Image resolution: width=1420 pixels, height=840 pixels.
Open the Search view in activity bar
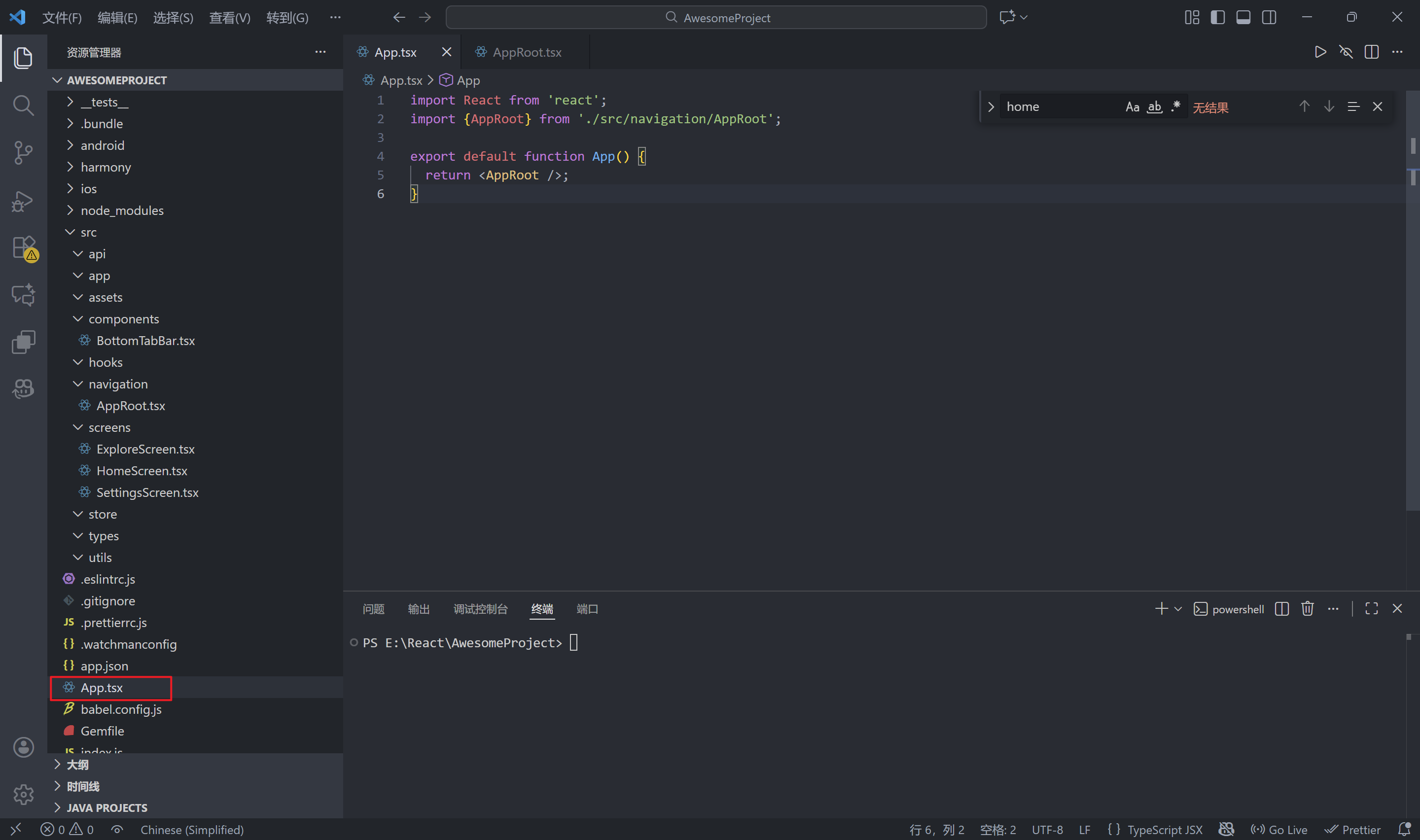pyautogui.click(x=23, y=105)
